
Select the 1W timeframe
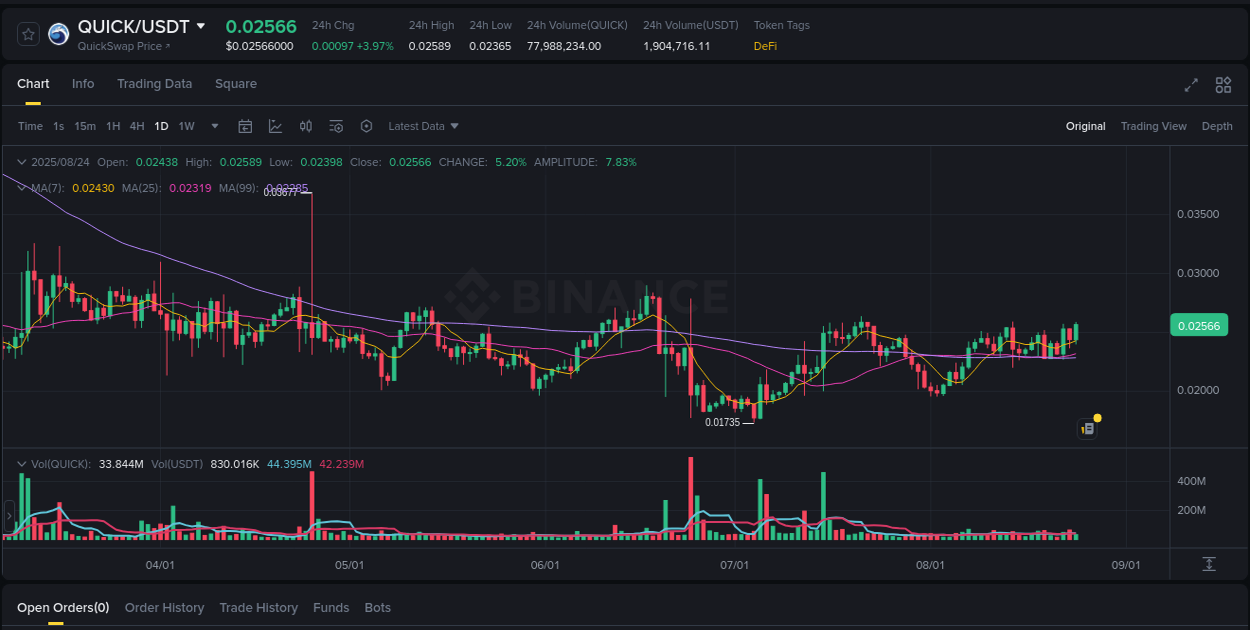click(186, 126)
